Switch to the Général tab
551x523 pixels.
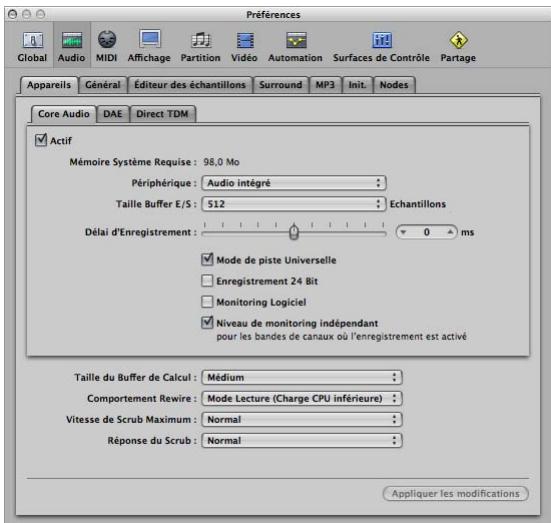[103, 85]
